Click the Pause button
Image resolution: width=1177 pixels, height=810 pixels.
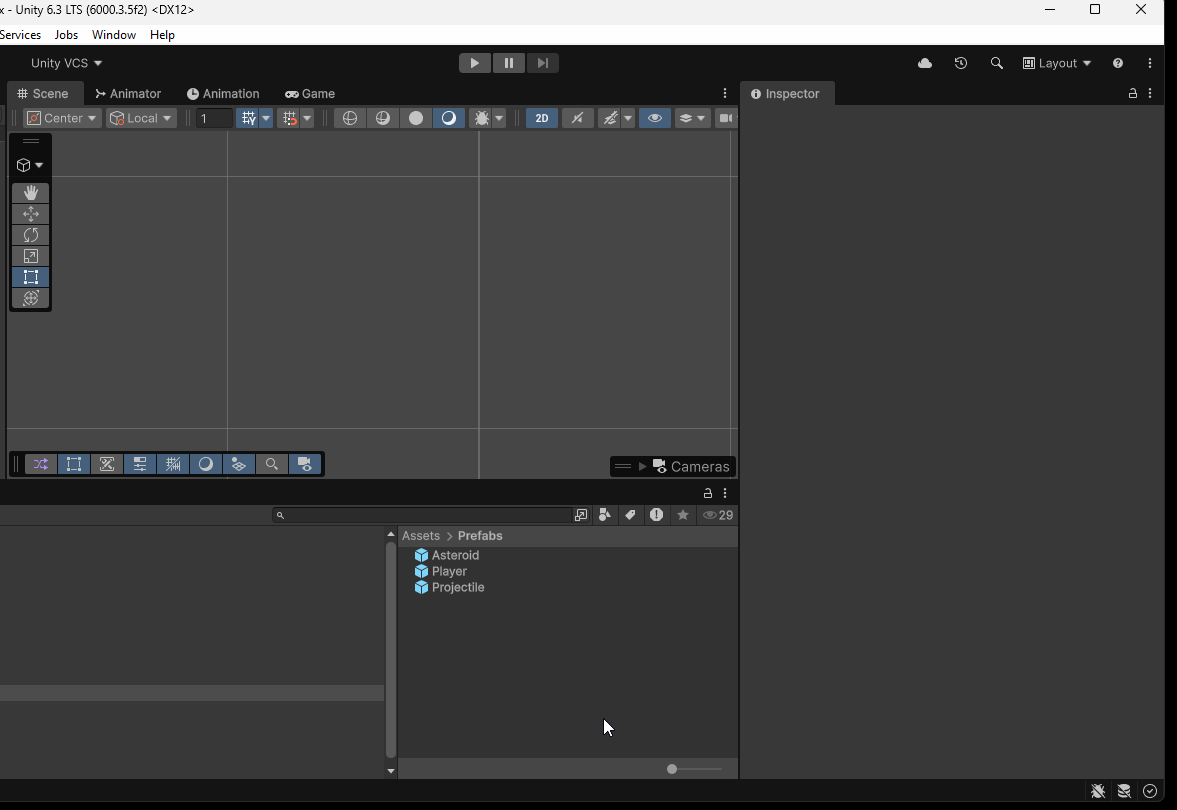[509, 63]
